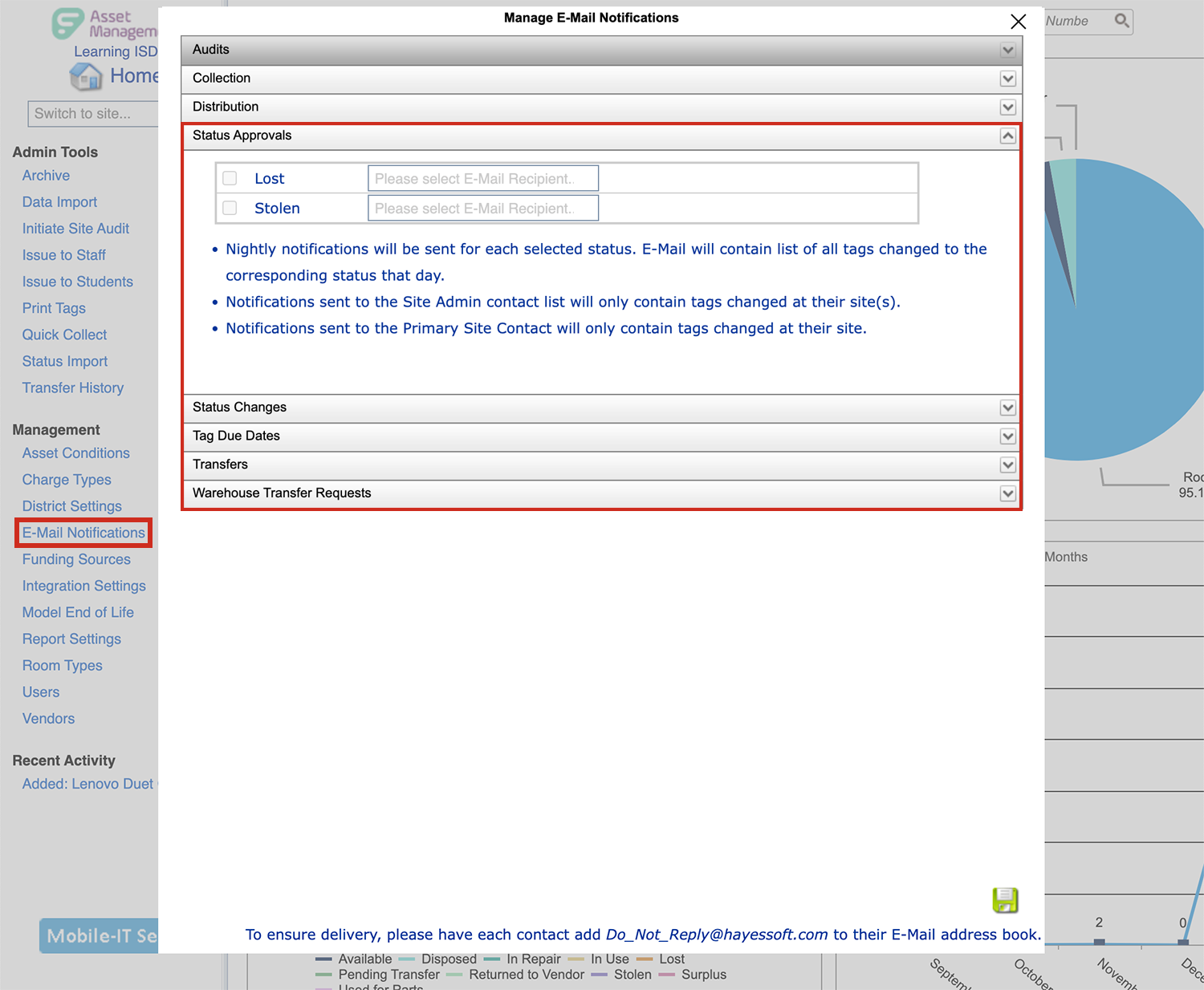Open the Quick Collect link

pyautogui.click(x=64, y=335)
